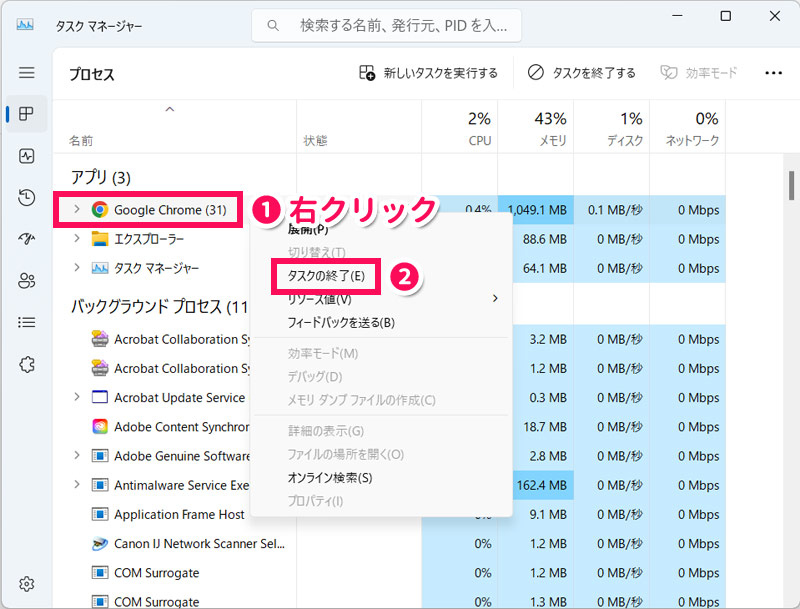Sort by the 状態 column header
This screenshot has width=800, height=609.
tap(359, 128)
